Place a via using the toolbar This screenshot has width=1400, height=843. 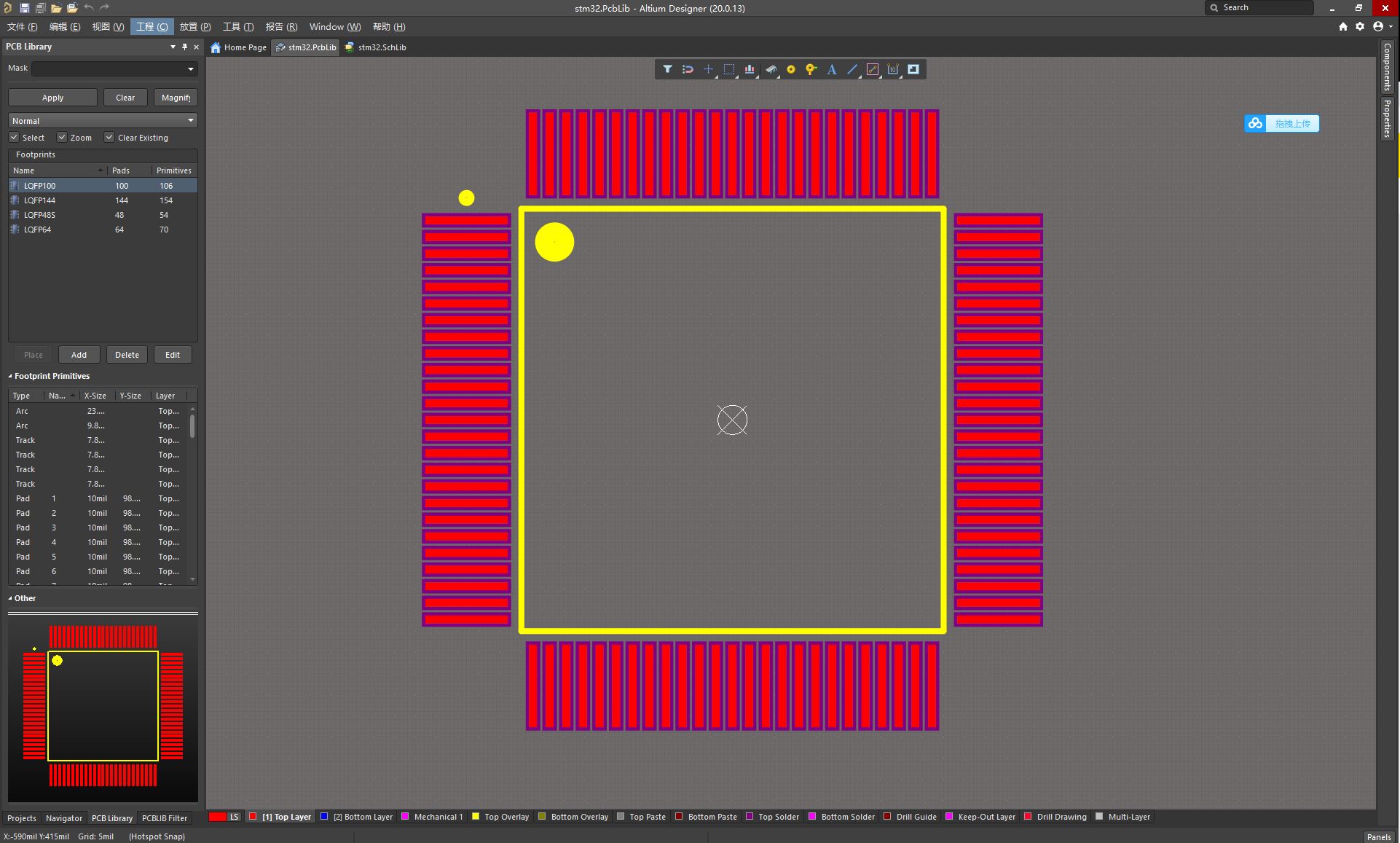(811, 69)
